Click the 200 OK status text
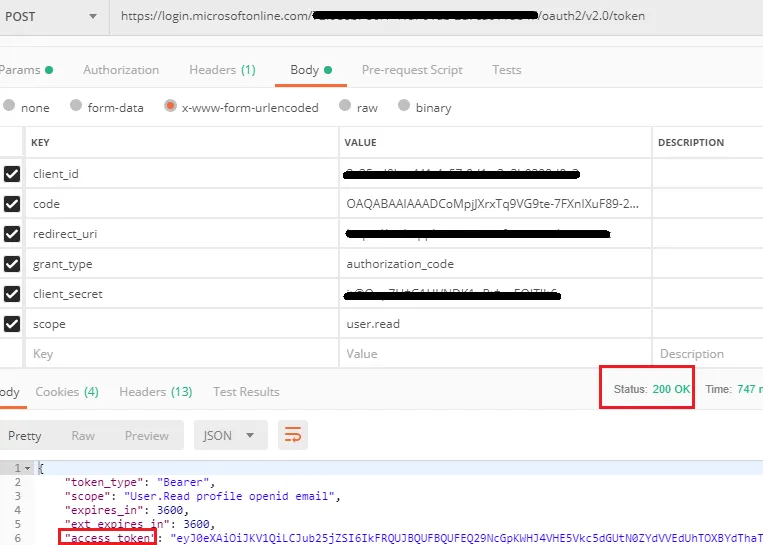Image resolution: width=763 pixels, height=545 pixels. click(x=671, y=389)
